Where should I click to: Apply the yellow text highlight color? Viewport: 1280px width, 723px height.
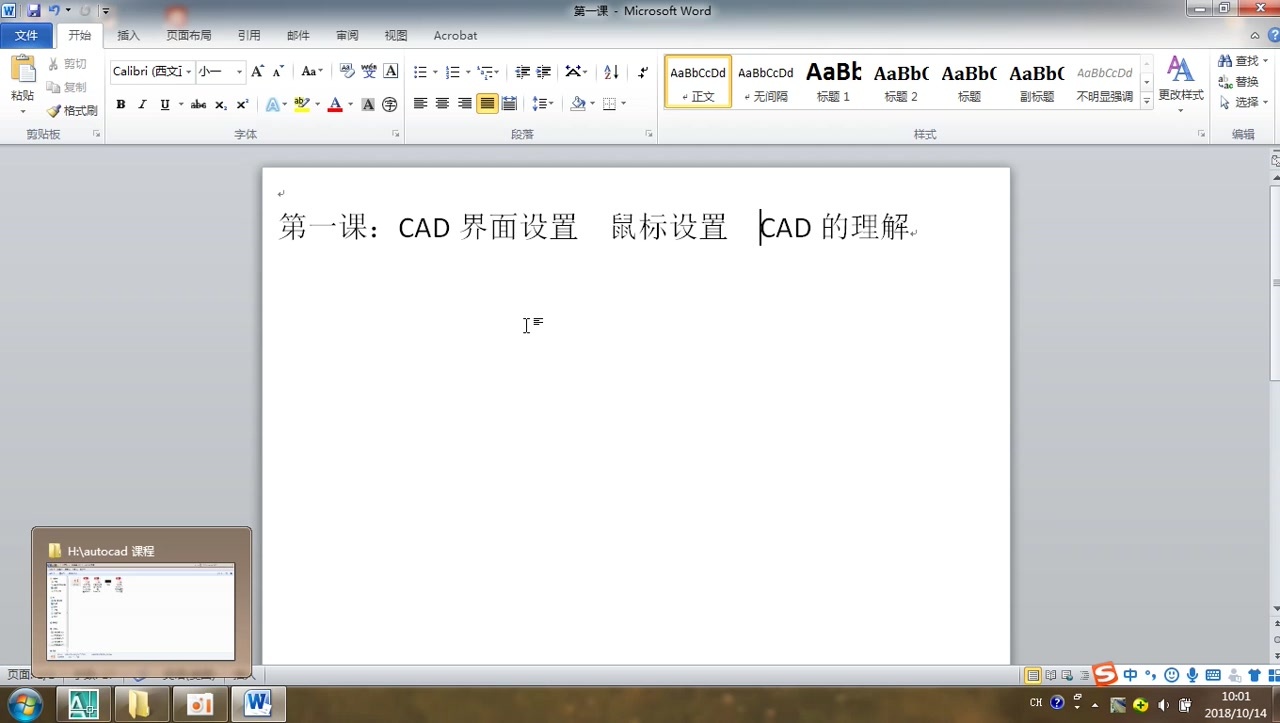(x=302, y=104)
